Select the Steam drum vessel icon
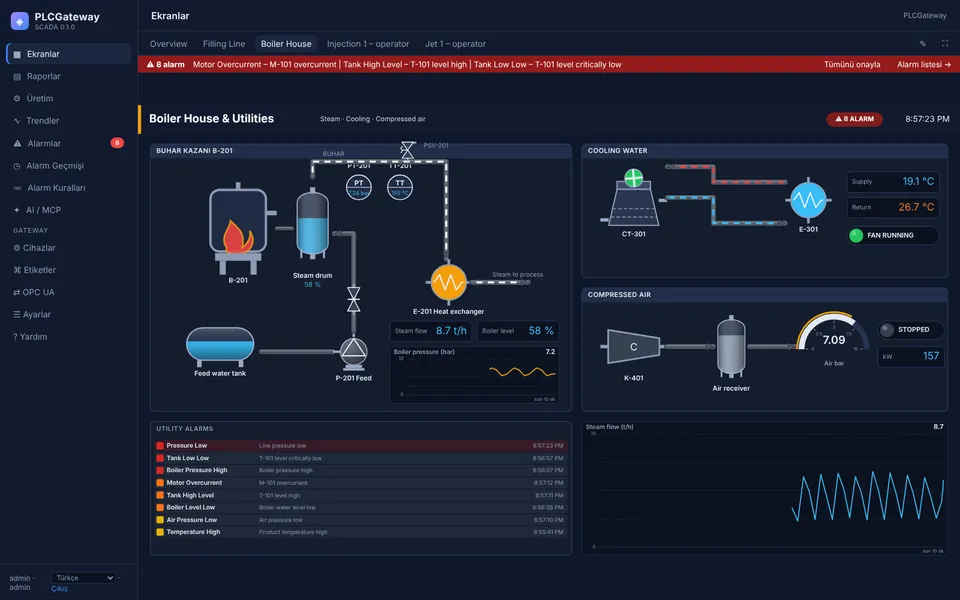 click(x=312, y=222)
